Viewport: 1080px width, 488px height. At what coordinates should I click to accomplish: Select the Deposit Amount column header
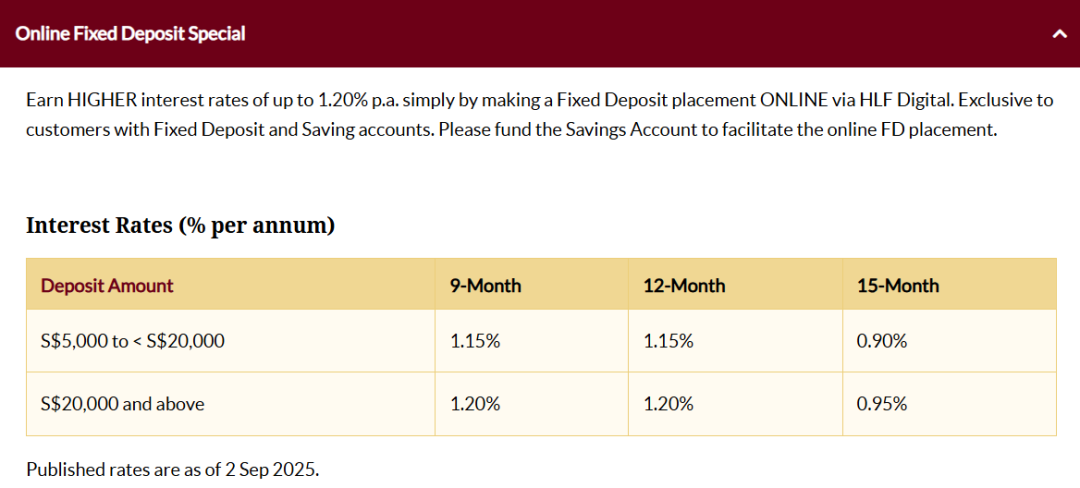click(x=107, y=286)
